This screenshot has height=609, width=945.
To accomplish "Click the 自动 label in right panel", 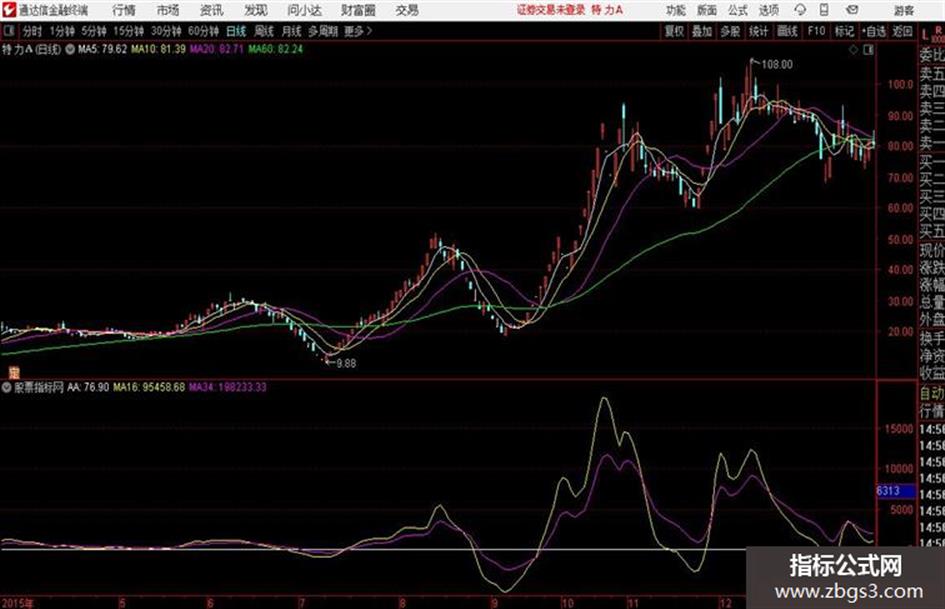I will coord(932,393).
